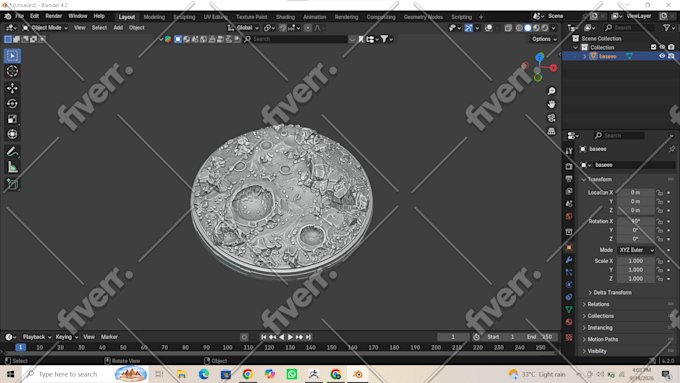Image resolution: width=680 pixels, height=383 pixels.
Task: Play the animation forward
Action: (x=290, y=337)
